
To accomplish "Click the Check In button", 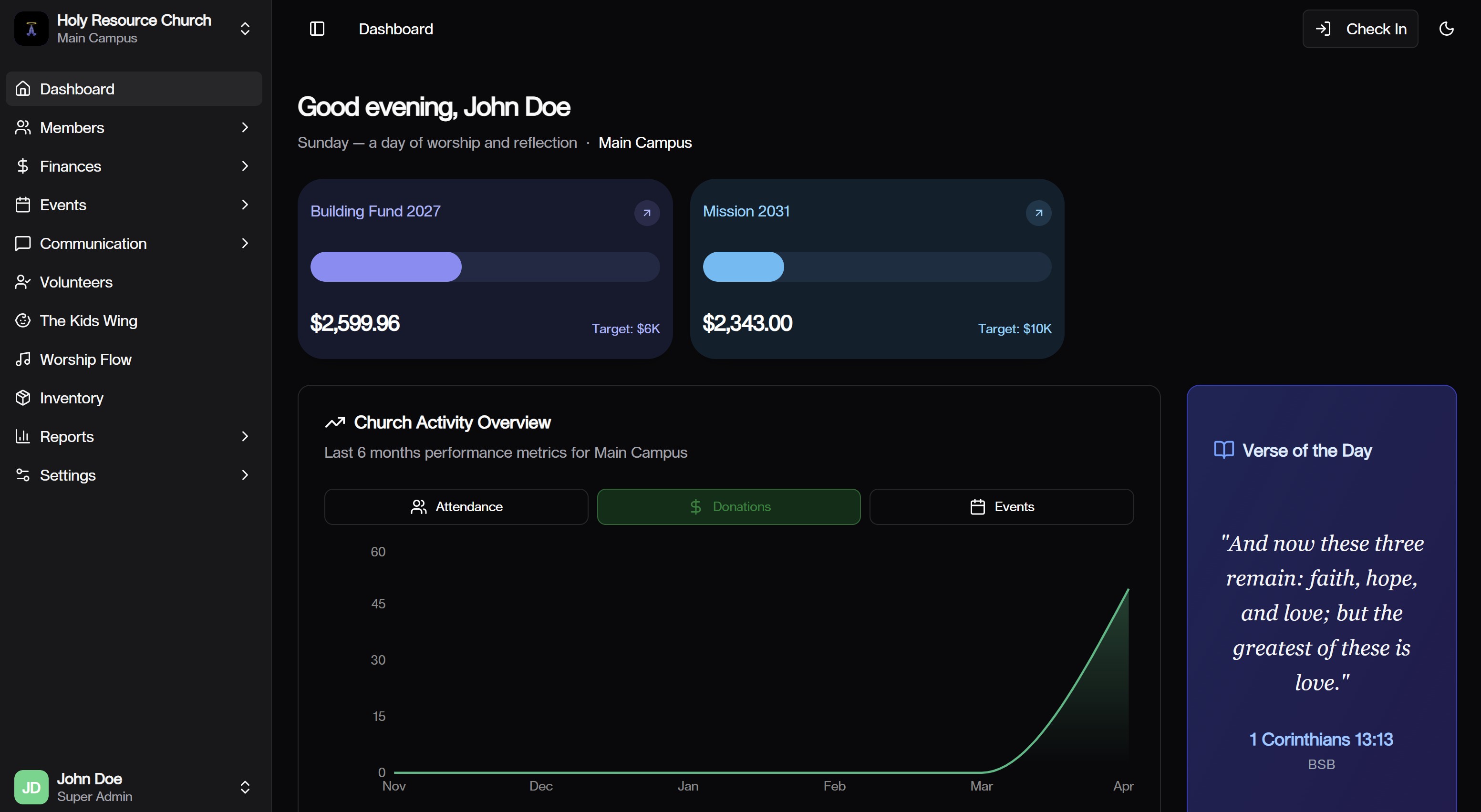I will pyautogui.click(x=1360, y=29).
